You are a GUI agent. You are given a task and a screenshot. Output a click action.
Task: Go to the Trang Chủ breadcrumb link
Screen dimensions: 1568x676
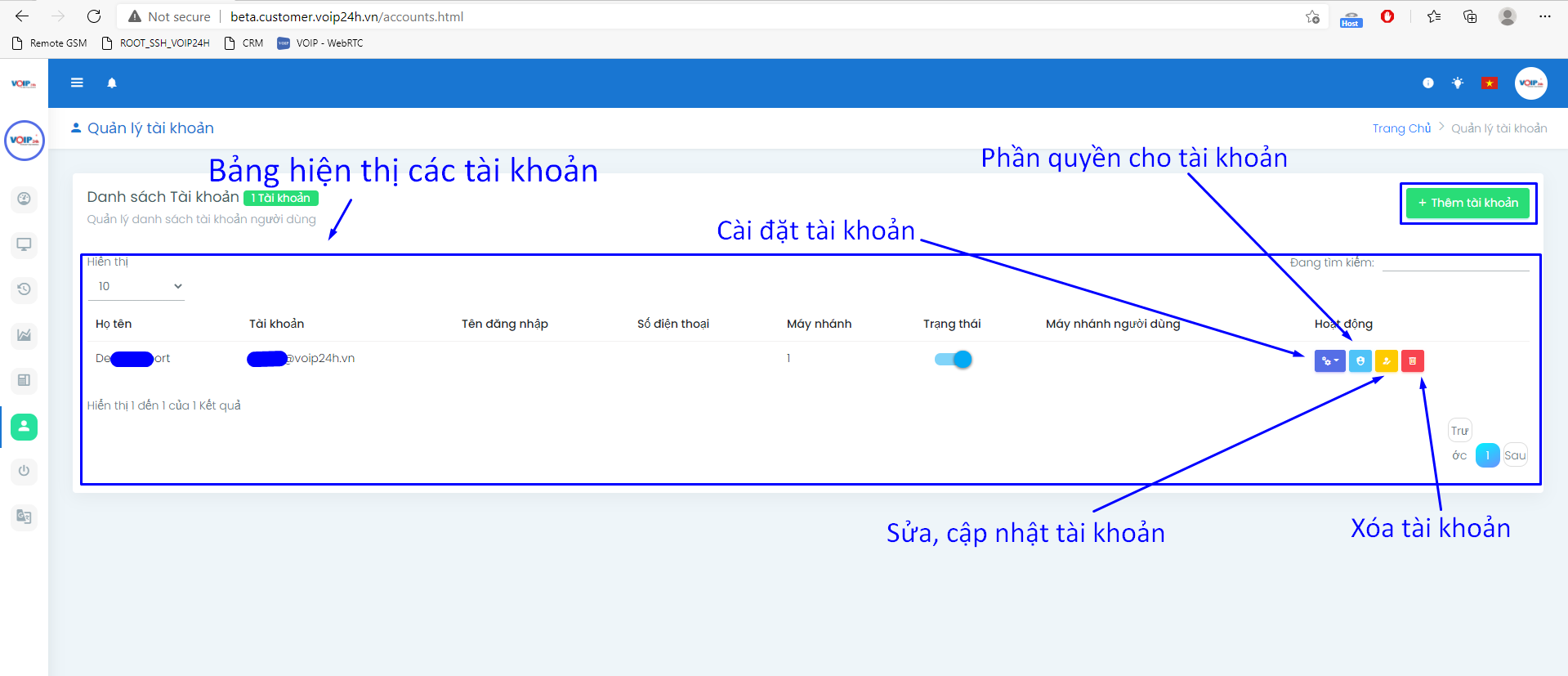point(1400,128)
